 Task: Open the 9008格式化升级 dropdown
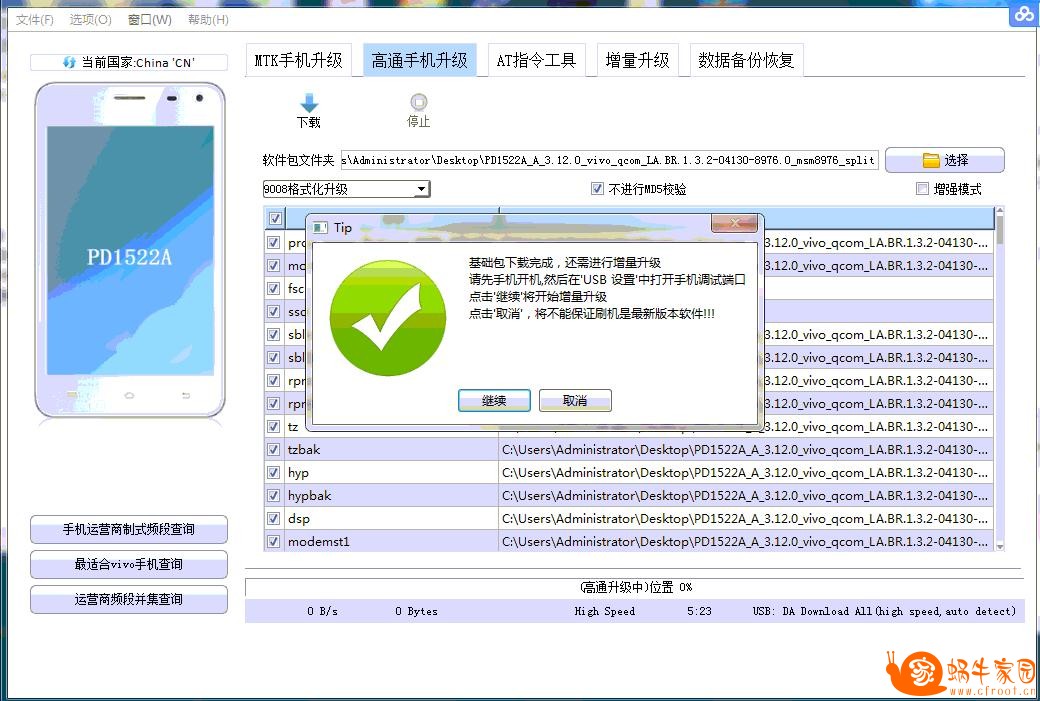click(x=421, y=189)
